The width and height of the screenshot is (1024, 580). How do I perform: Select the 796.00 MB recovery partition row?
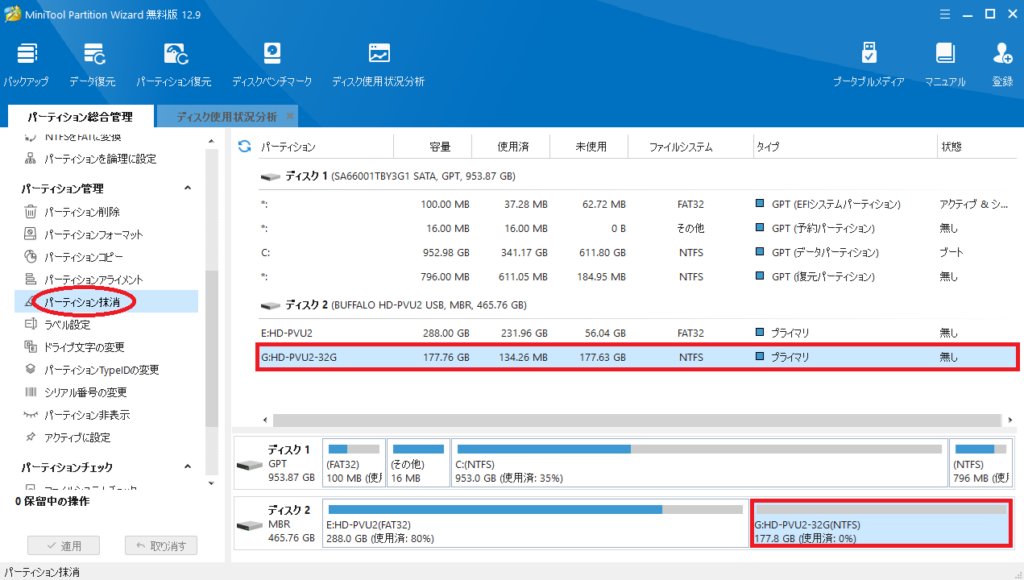click(637, 277)
